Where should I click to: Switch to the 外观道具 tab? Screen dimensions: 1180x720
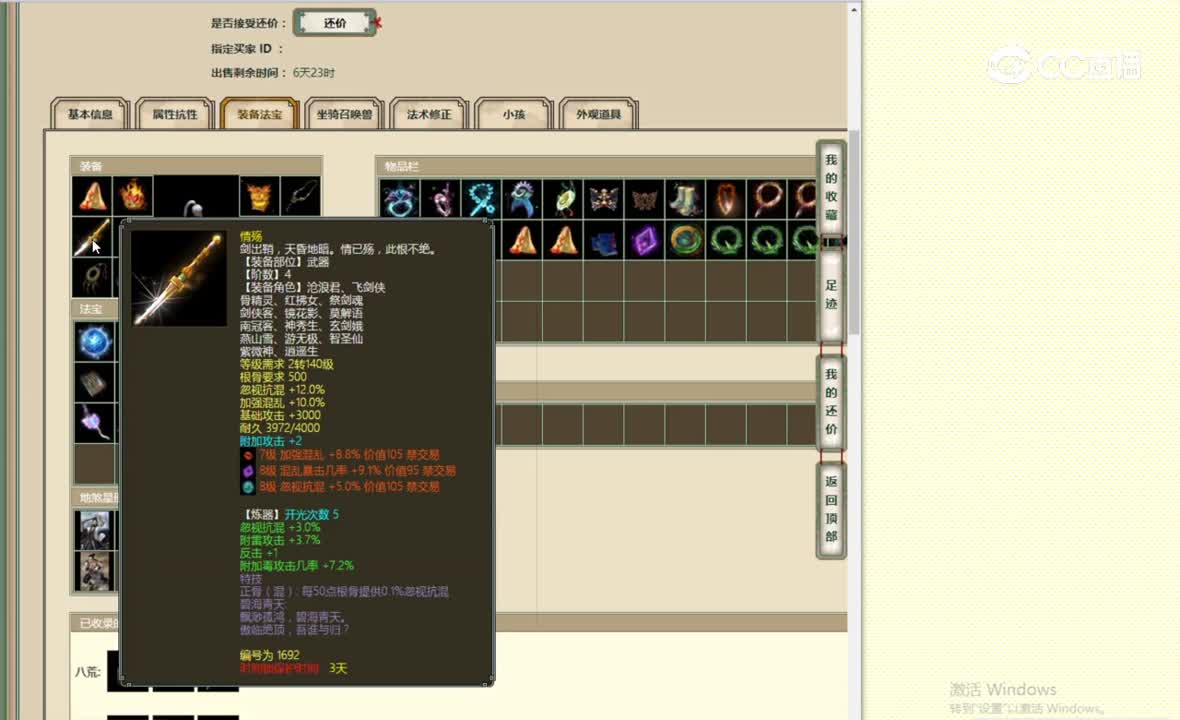(599, 114)
